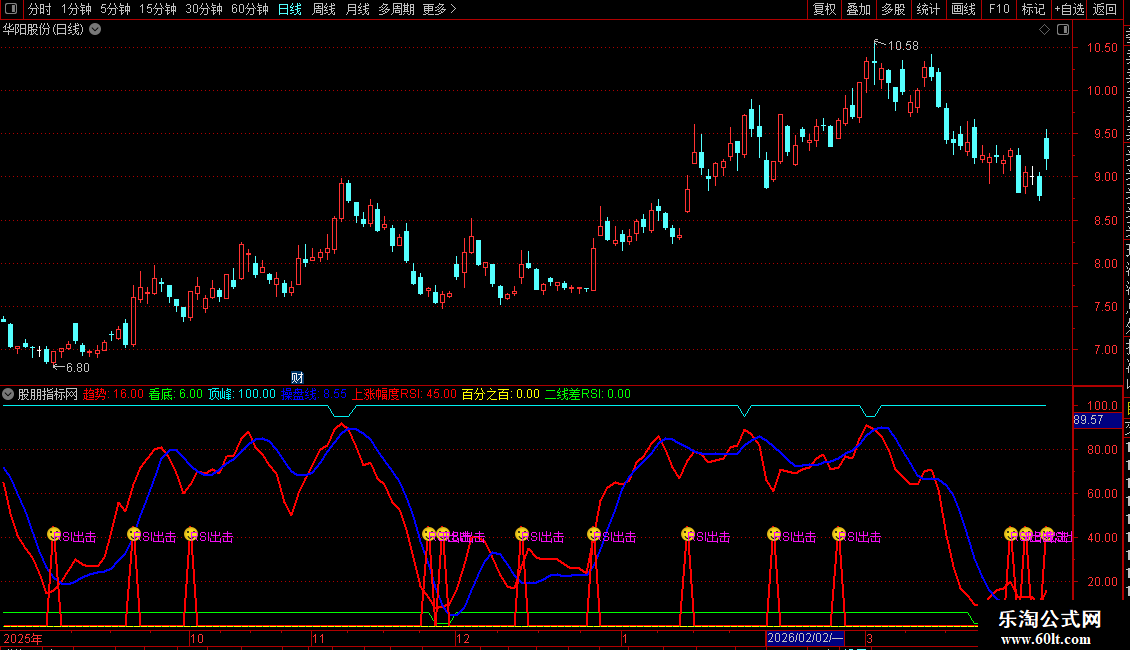Open the F10 company info
Image resolution: width=1130 pixels, height=650 pixels.
pos(999,9)
